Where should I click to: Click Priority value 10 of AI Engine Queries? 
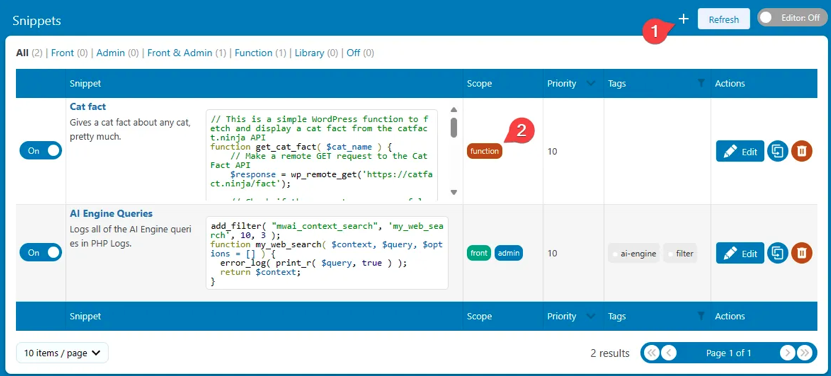click(552, 253)
